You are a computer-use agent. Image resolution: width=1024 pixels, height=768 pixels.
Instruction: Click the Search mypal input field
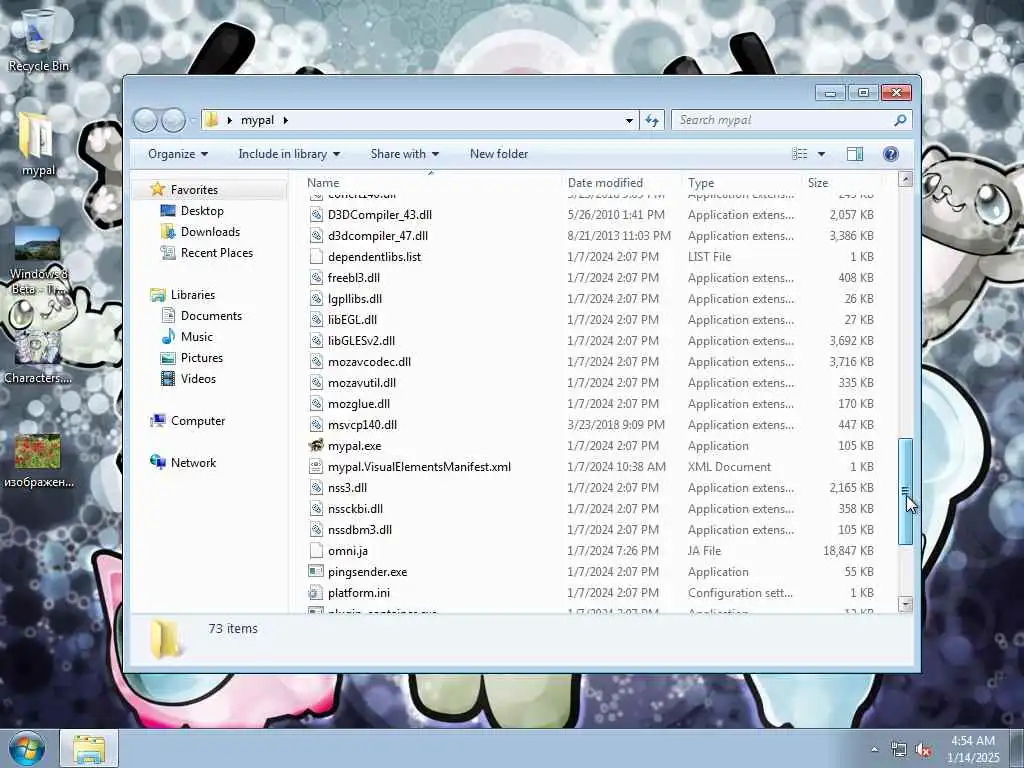(782, 120)
